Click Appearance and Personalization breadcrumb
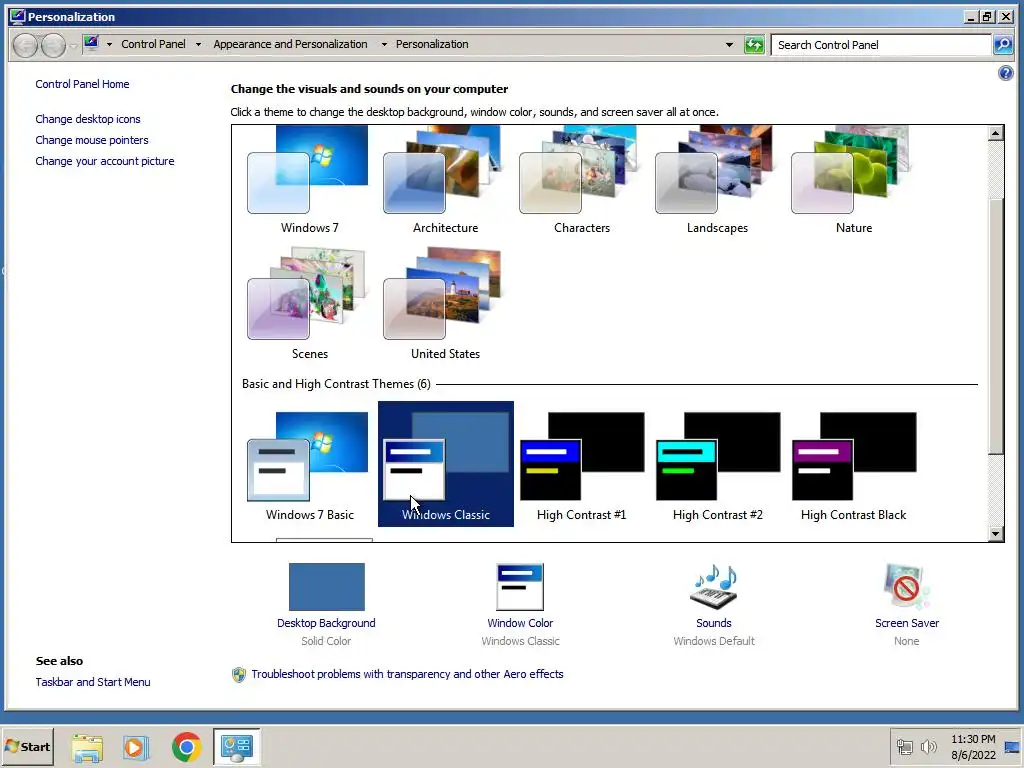The image size is (1024, 768). pos(290,44)
